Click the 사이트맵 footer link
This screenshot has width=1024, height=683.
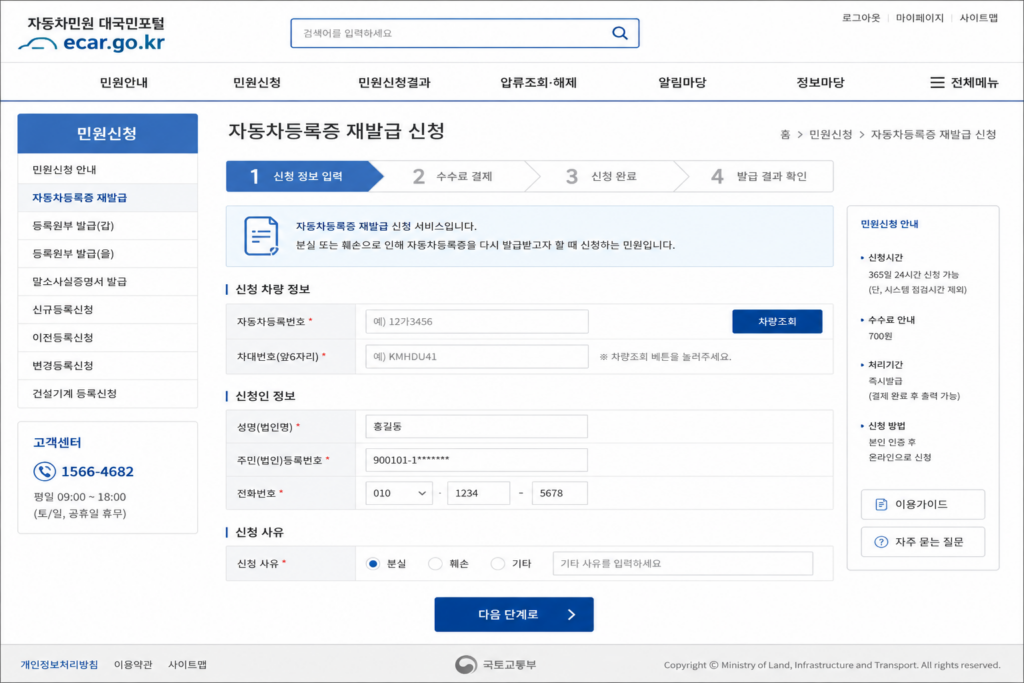(187, 665)
